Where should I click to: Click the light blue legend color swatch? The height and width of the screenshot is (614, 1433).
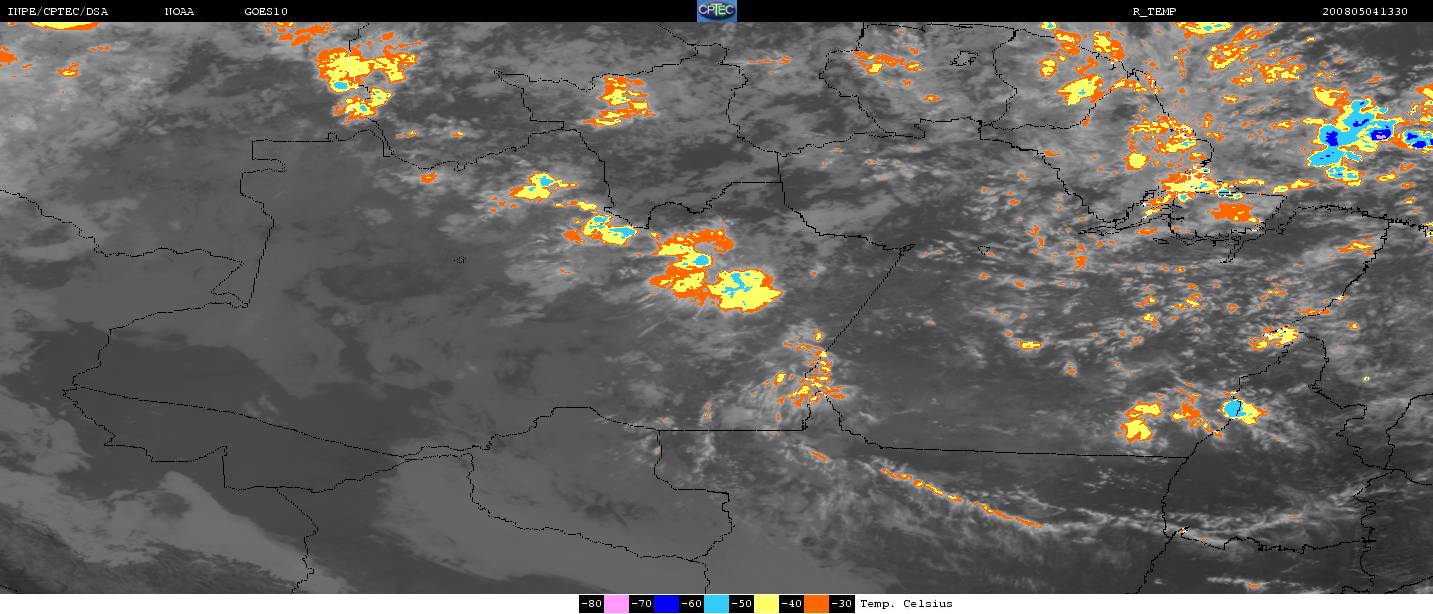click(716, 604)
